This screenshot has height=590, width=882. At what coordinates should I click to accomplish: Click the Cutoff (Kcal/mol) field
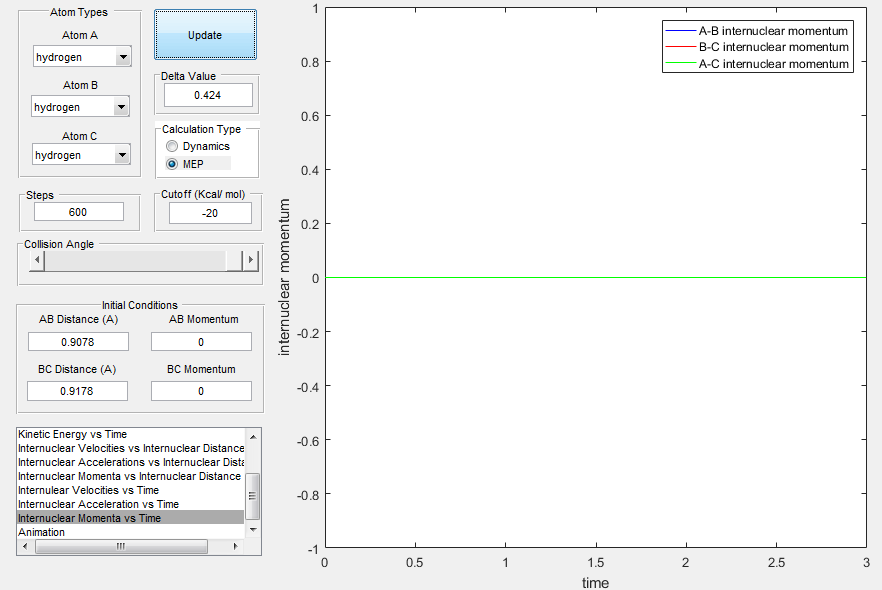pyautogui.click(x=210, y=213)
